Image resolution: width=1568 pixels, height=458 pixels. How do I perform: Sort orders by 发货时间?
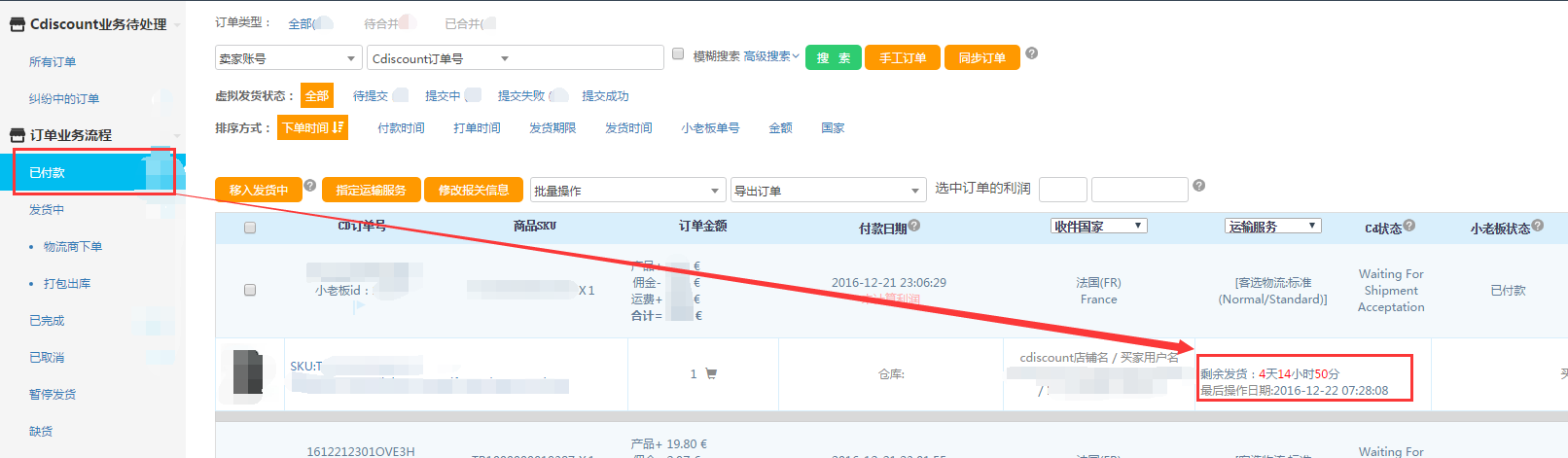(x=628, y=127)
